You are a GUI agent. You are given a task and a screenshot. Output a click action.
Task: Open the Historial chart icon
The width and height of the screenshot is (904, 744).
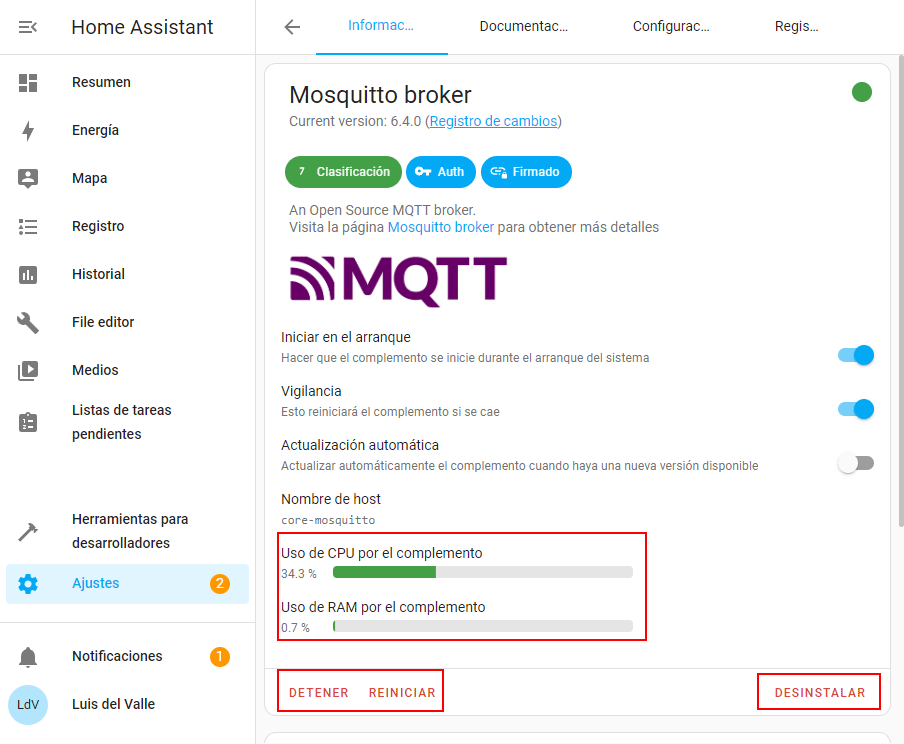[x=28, y=275]
